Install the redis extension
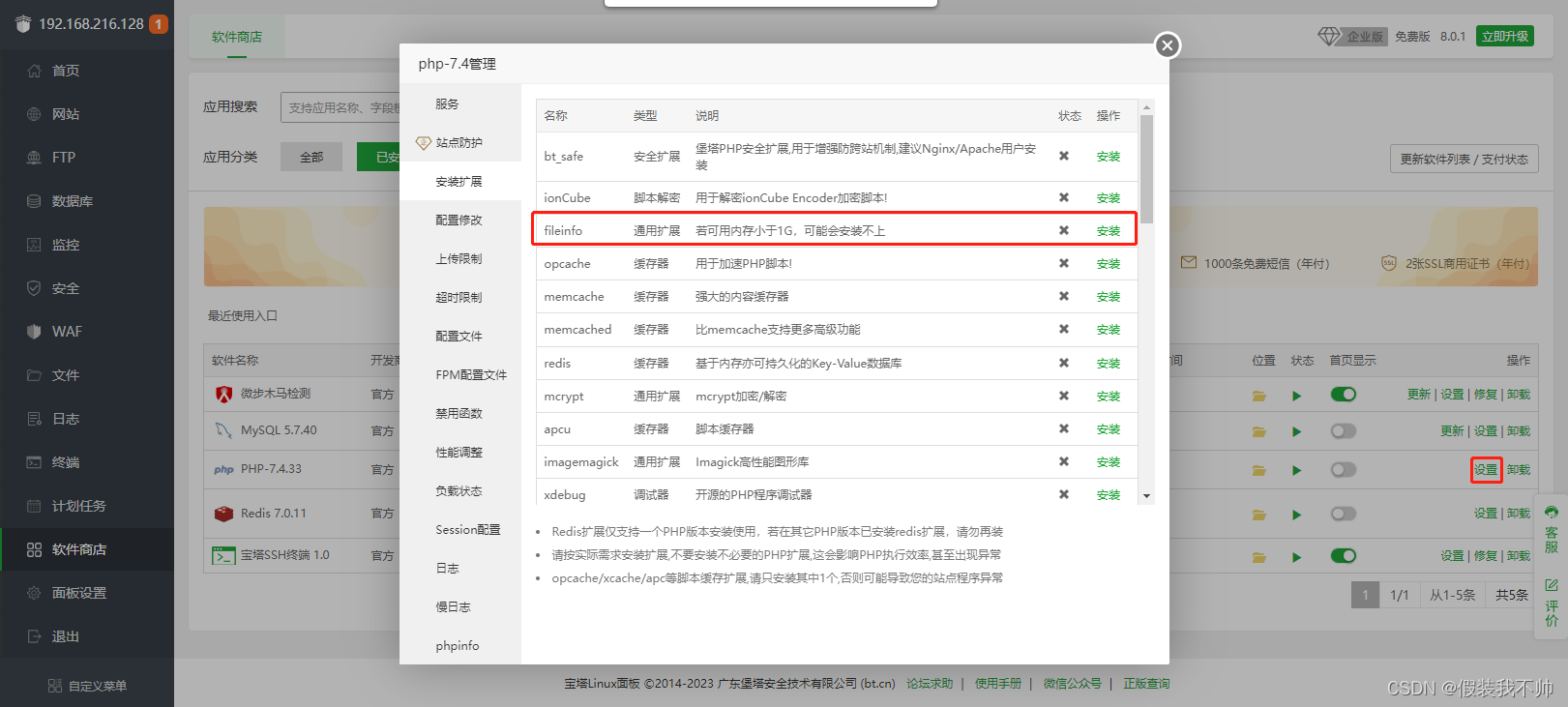The width and height of the screenshot is (1568, 707). point(1108,364)
